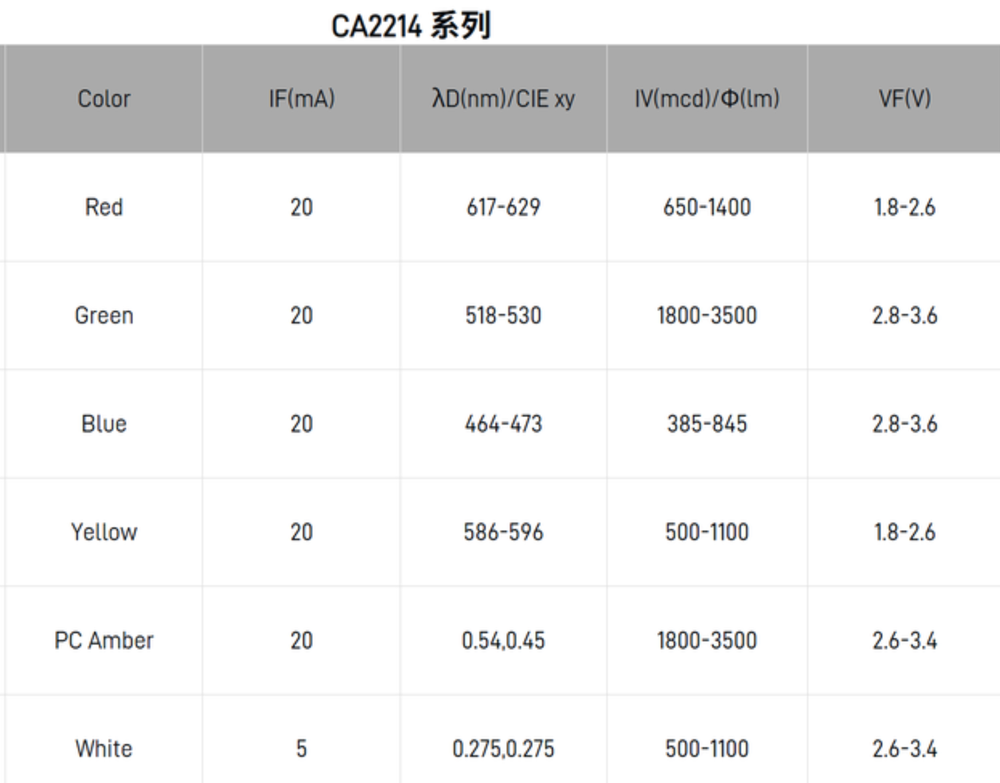Select the 385-845 intensity cell
This screenshot has width=1000, height=783.
(x=707, y=424)
